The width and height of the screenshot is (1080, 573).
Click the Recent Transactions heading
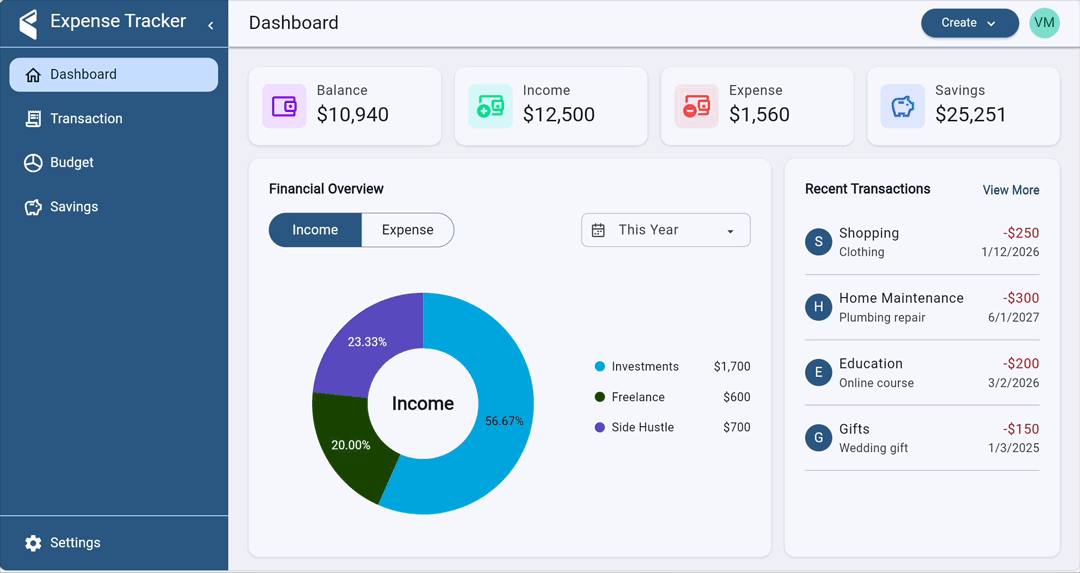tap(868, 189)
